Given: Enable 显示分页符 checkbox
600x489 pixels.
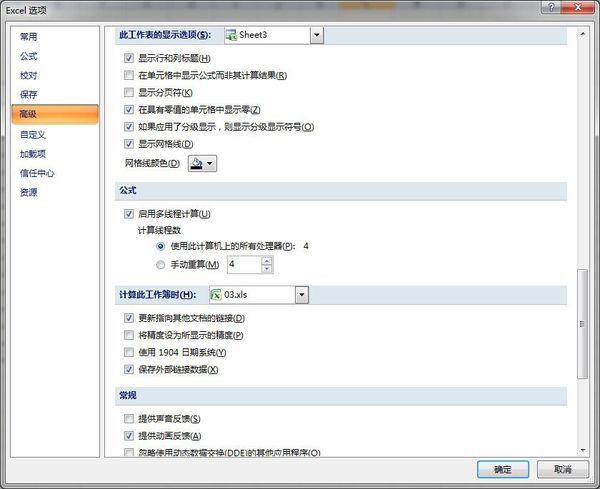Looking at the screenshot, I should coord(129,92).
